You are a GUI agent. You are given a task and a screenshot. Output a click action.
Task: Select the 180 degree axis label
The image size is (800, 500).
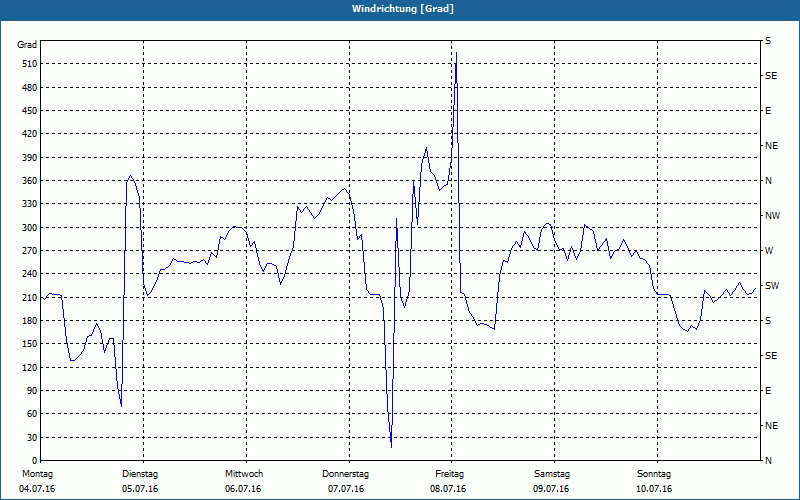pos(30,321)
